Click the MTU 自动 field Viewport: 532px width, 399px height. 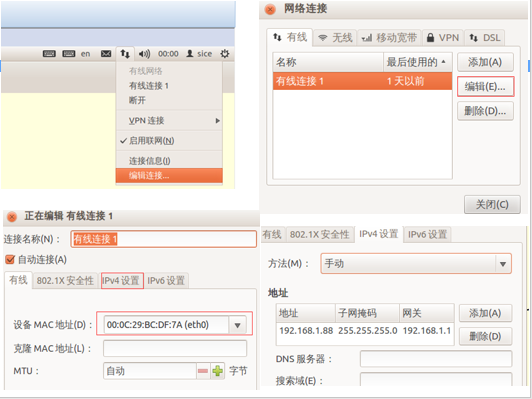pyautogui.click(x=150, y=371)
